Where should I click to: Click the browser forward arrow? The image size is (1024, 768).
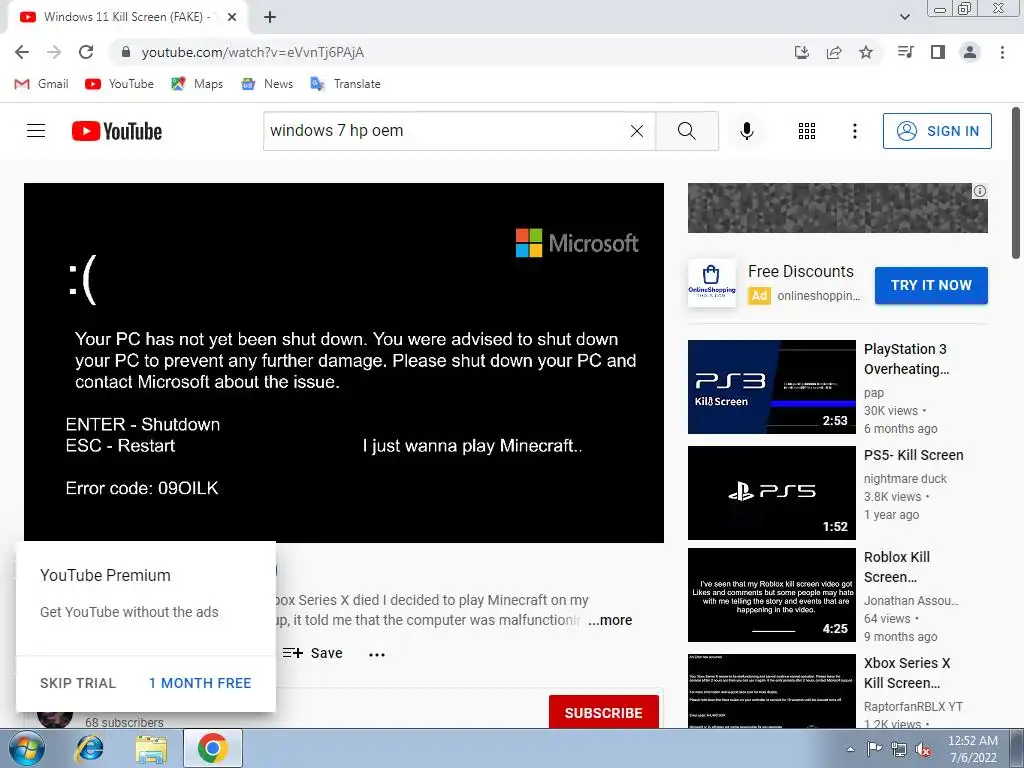click(x=54, y=52)
